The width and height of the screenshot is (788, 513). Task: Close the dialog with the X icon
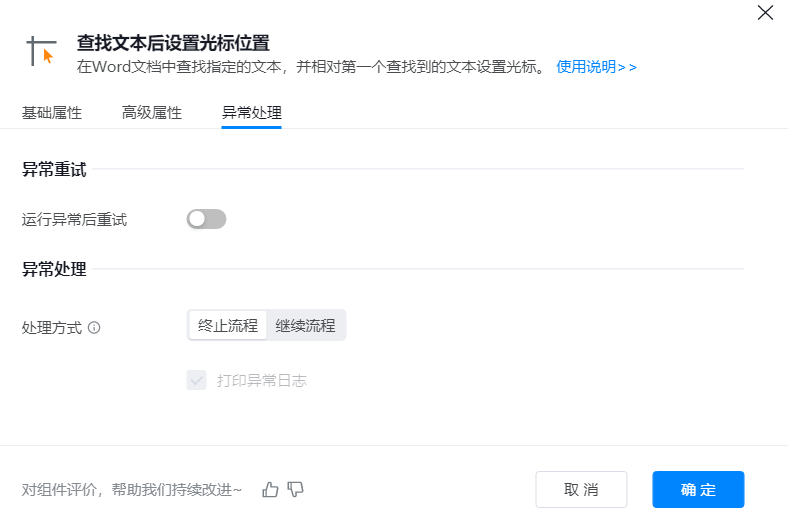click(x=765, y=13)
